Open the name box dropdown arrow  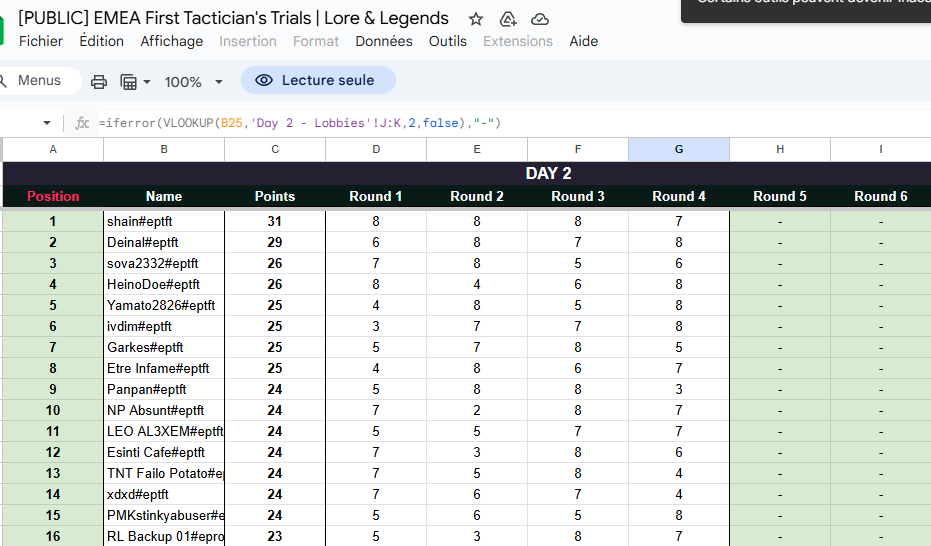(x=47, y=123)
